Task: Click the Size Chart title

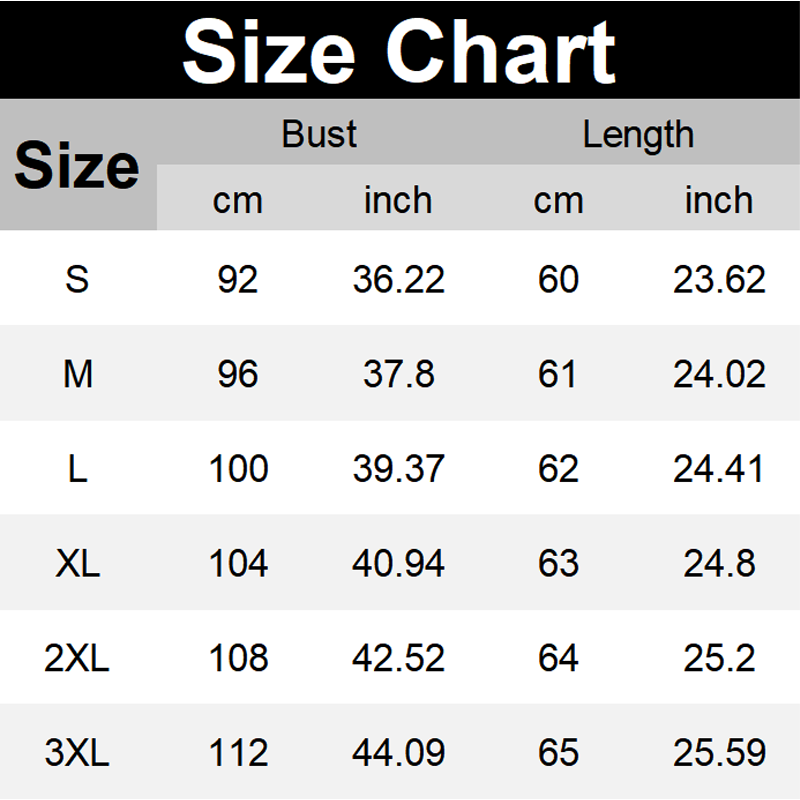Action: coord(399,50)
